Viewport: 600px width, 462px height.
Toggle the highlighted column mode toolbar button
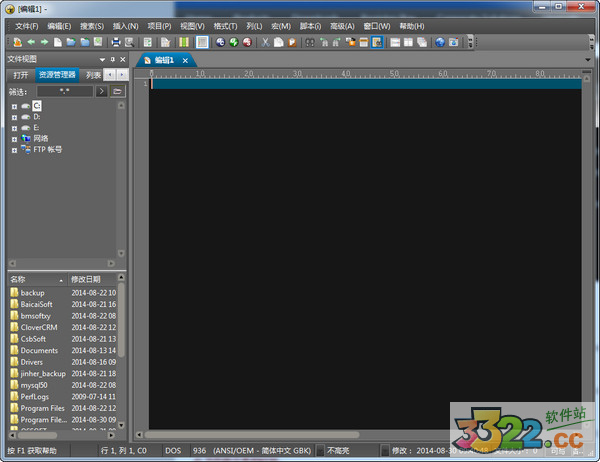[x=202, y=42]
